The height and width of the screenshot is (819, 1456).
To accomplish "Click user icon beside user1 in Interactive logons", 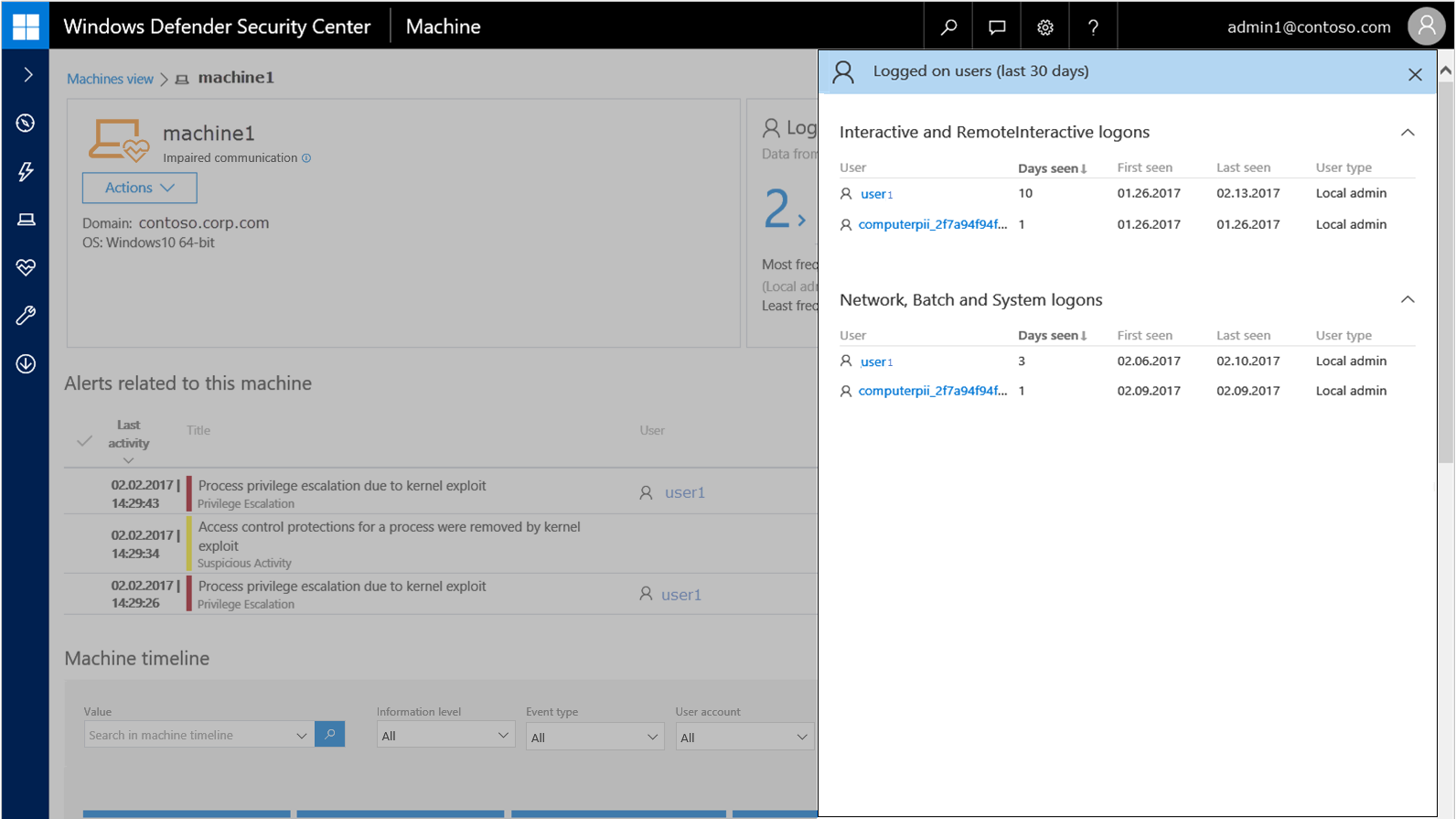I will pos(846,194).
